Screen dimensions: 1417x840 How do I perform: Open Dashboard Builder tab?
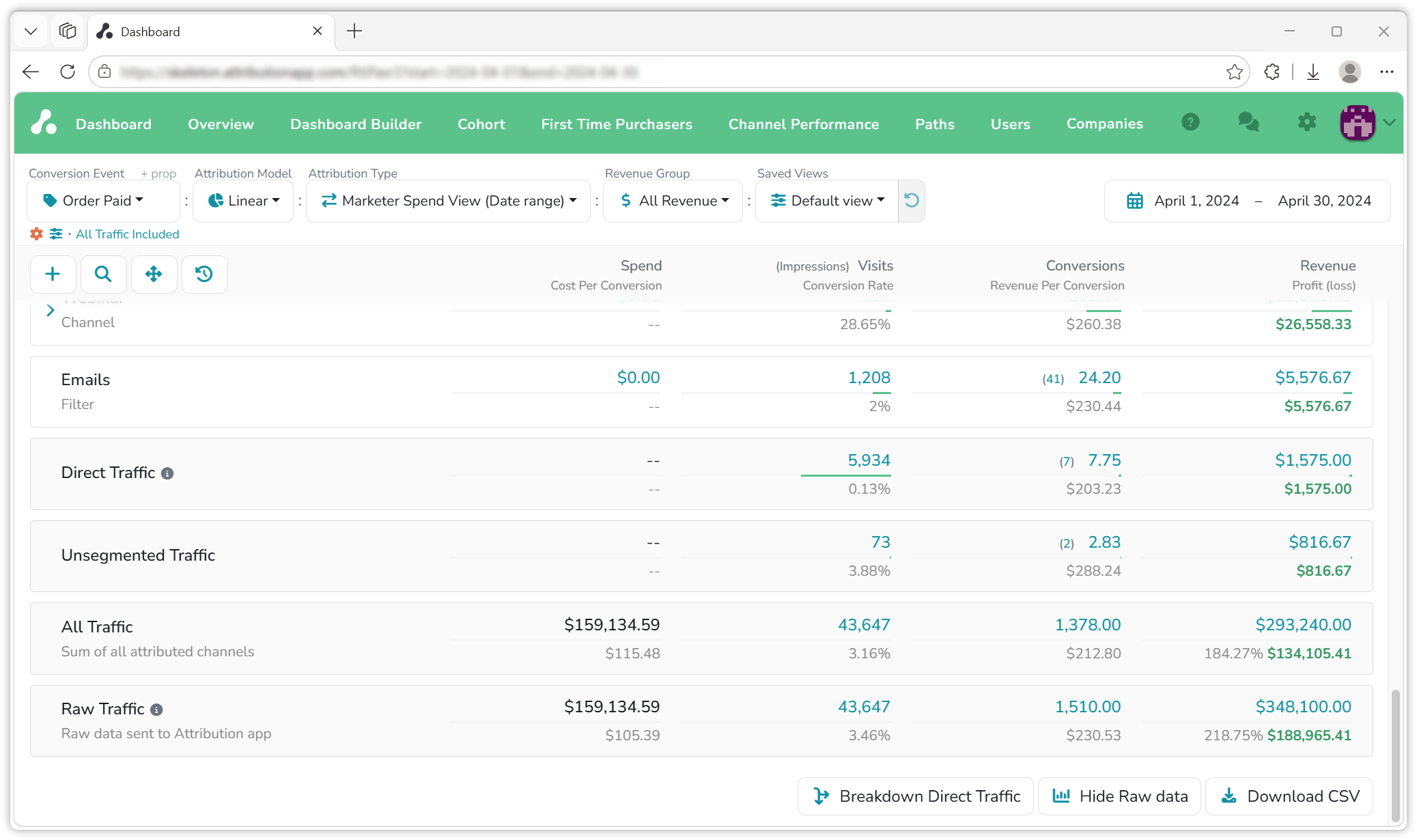click(x=356, y=124)
